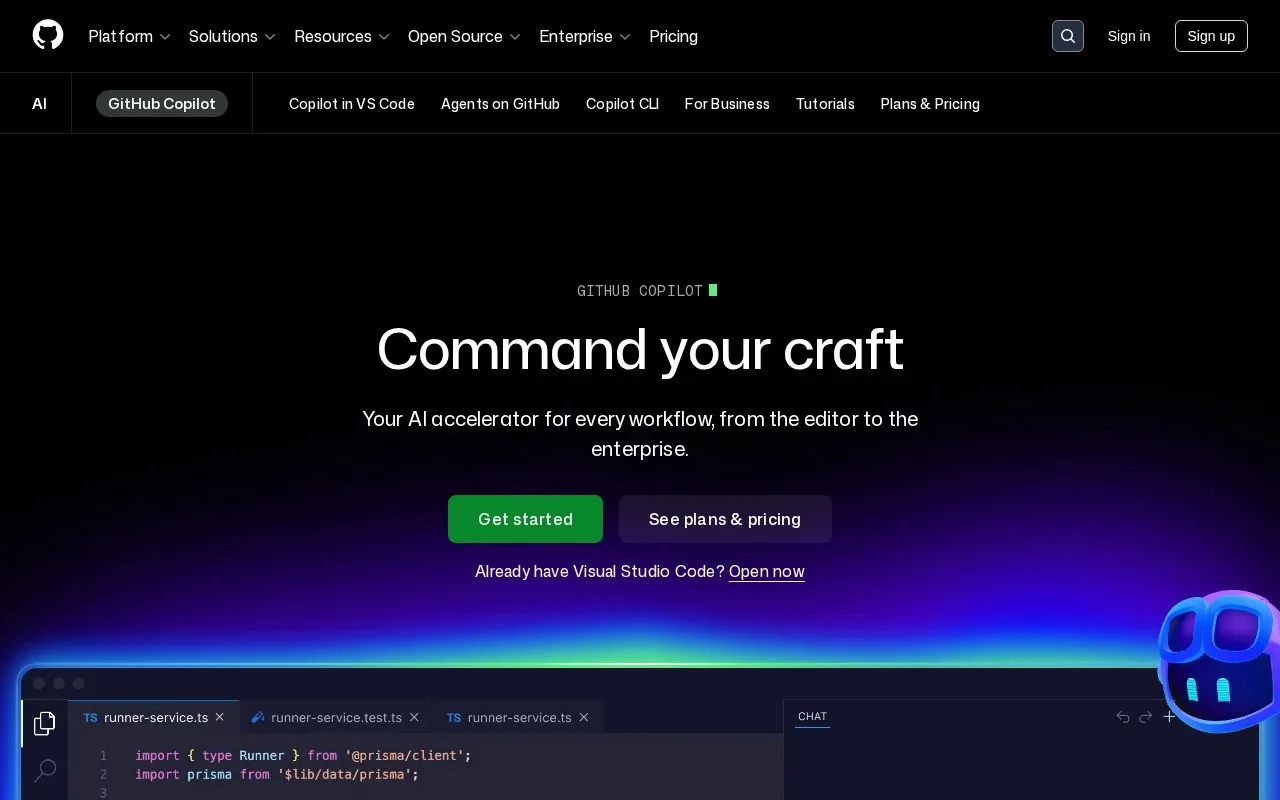Go to the GitHub homepage logo

click(x=48, y=36)
